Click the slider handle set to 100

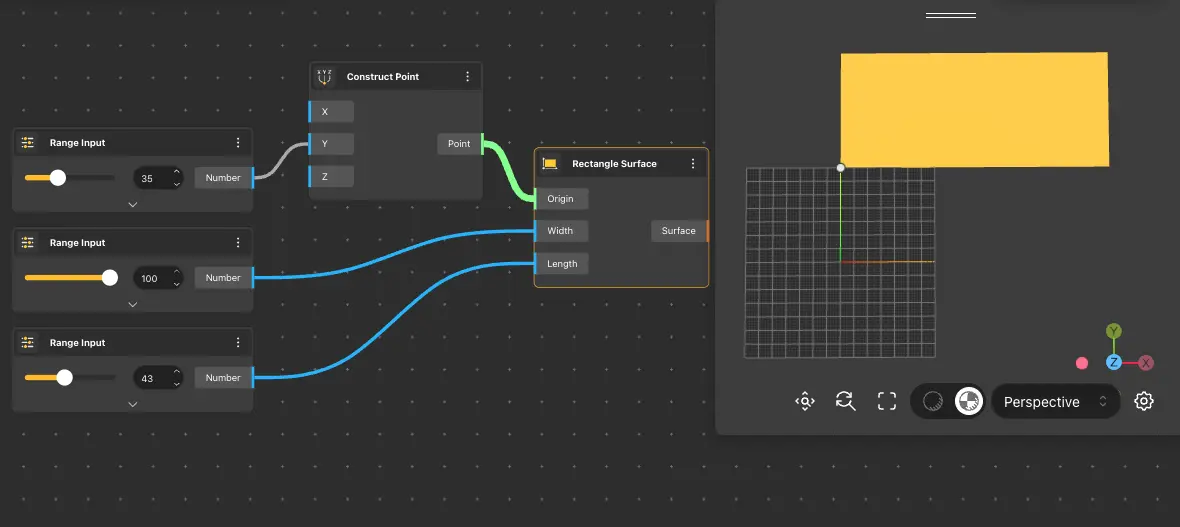[x=110, y=278]
